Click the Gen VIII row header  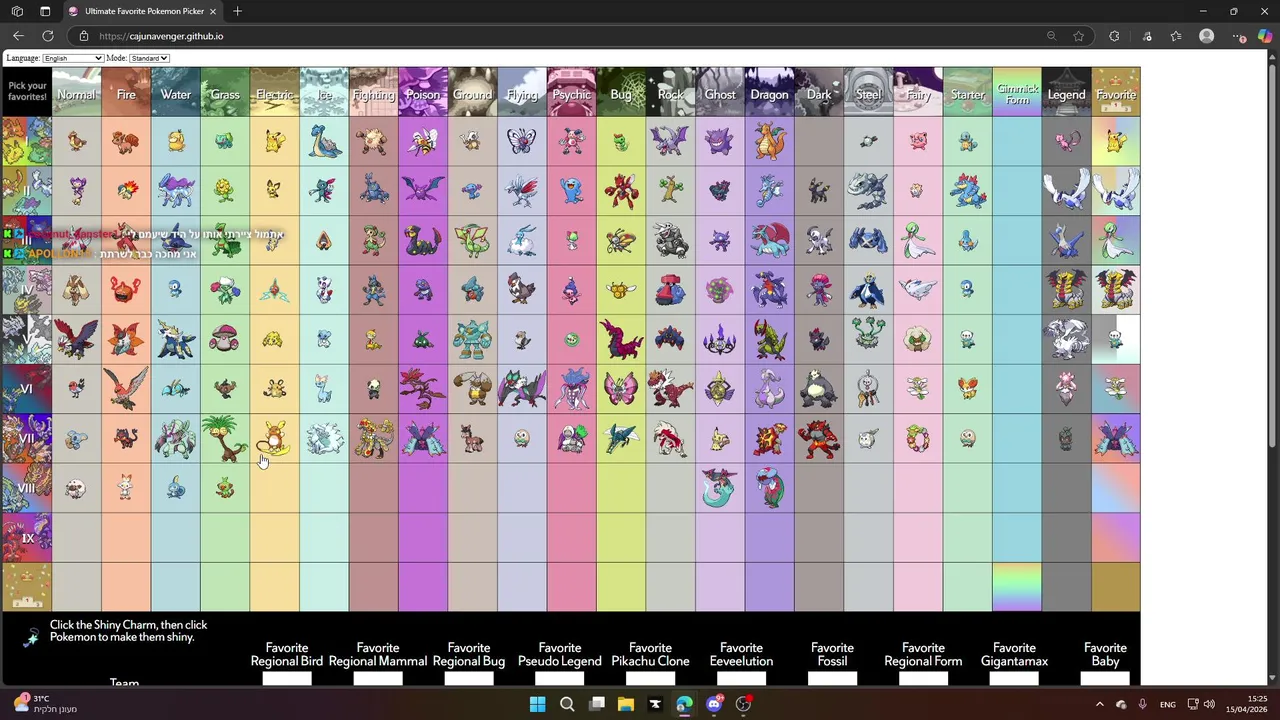[27, 488]
